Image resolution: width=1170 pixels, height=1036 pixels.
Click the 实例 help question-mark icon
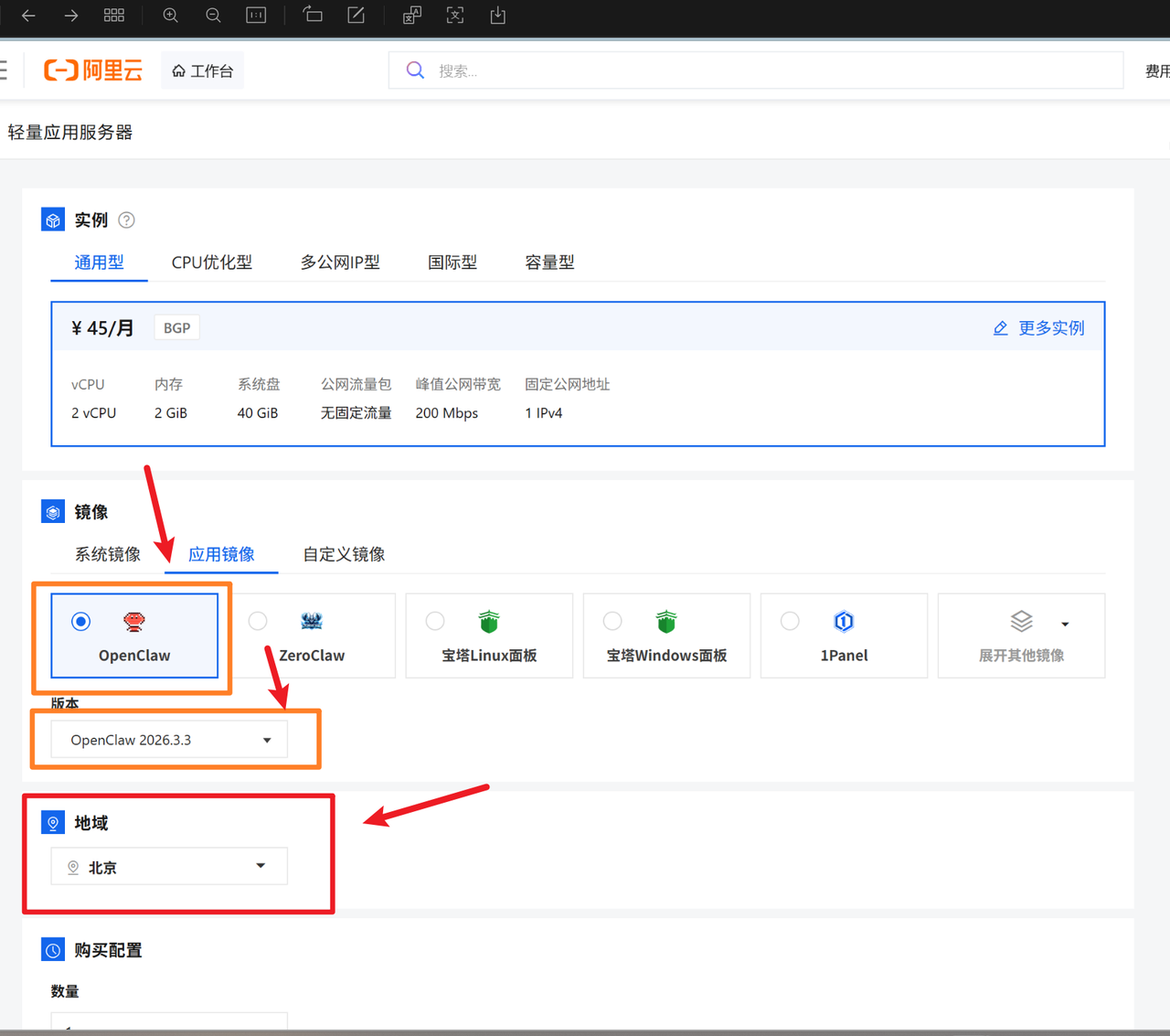[x=127, y=220]
